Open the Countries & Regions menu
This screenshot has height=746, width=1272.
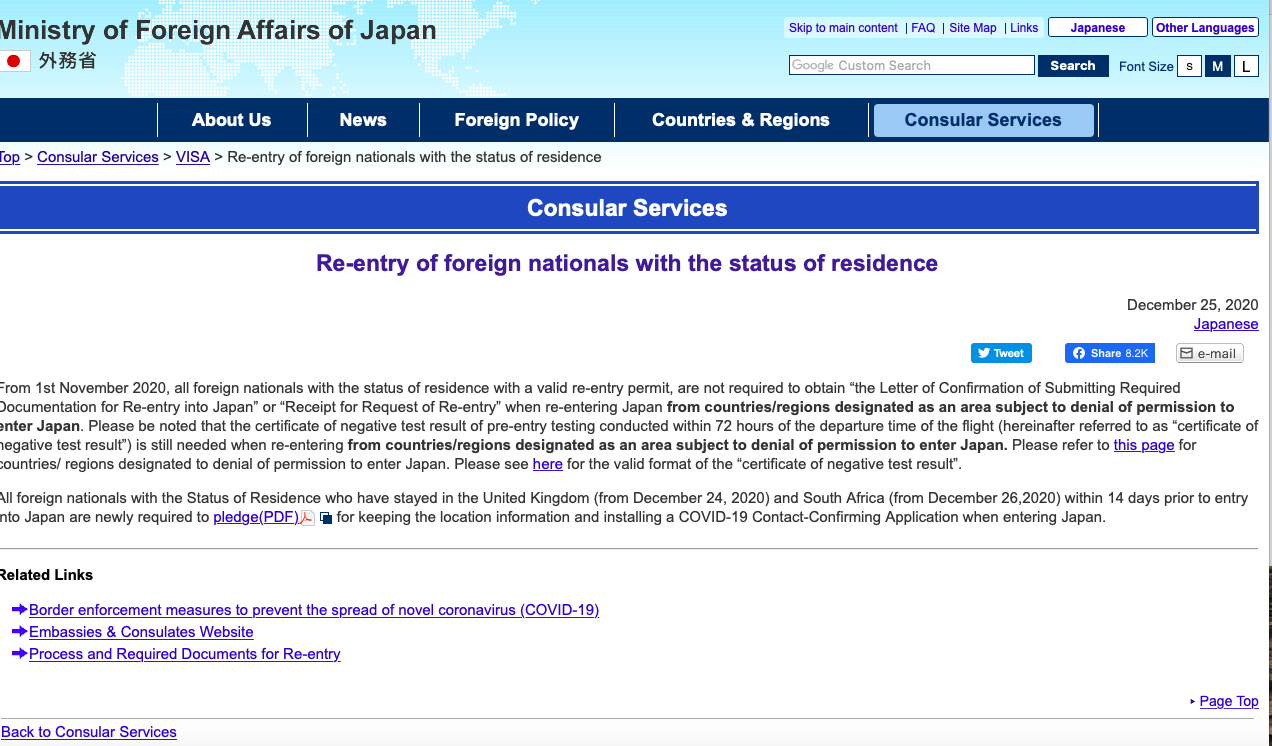click(740, 120)
